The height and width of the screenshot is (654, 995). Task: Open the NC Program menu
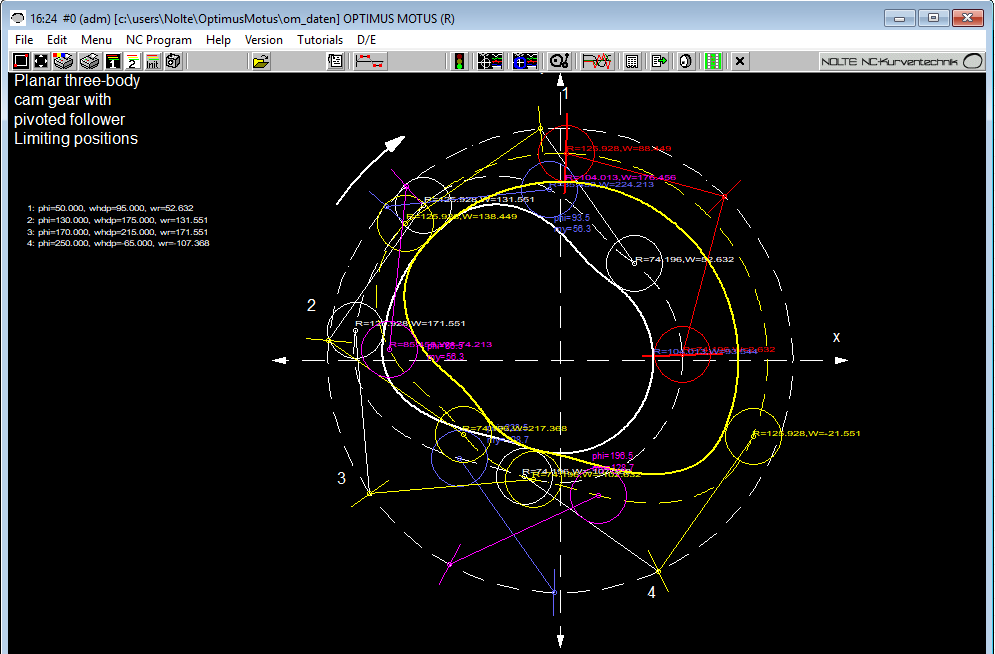click(158, 40)
